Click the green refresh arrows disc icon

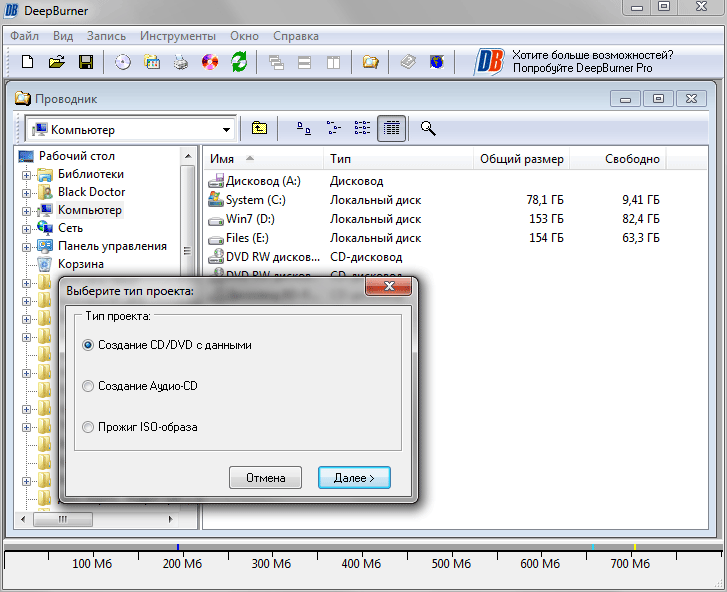[239, 62]
